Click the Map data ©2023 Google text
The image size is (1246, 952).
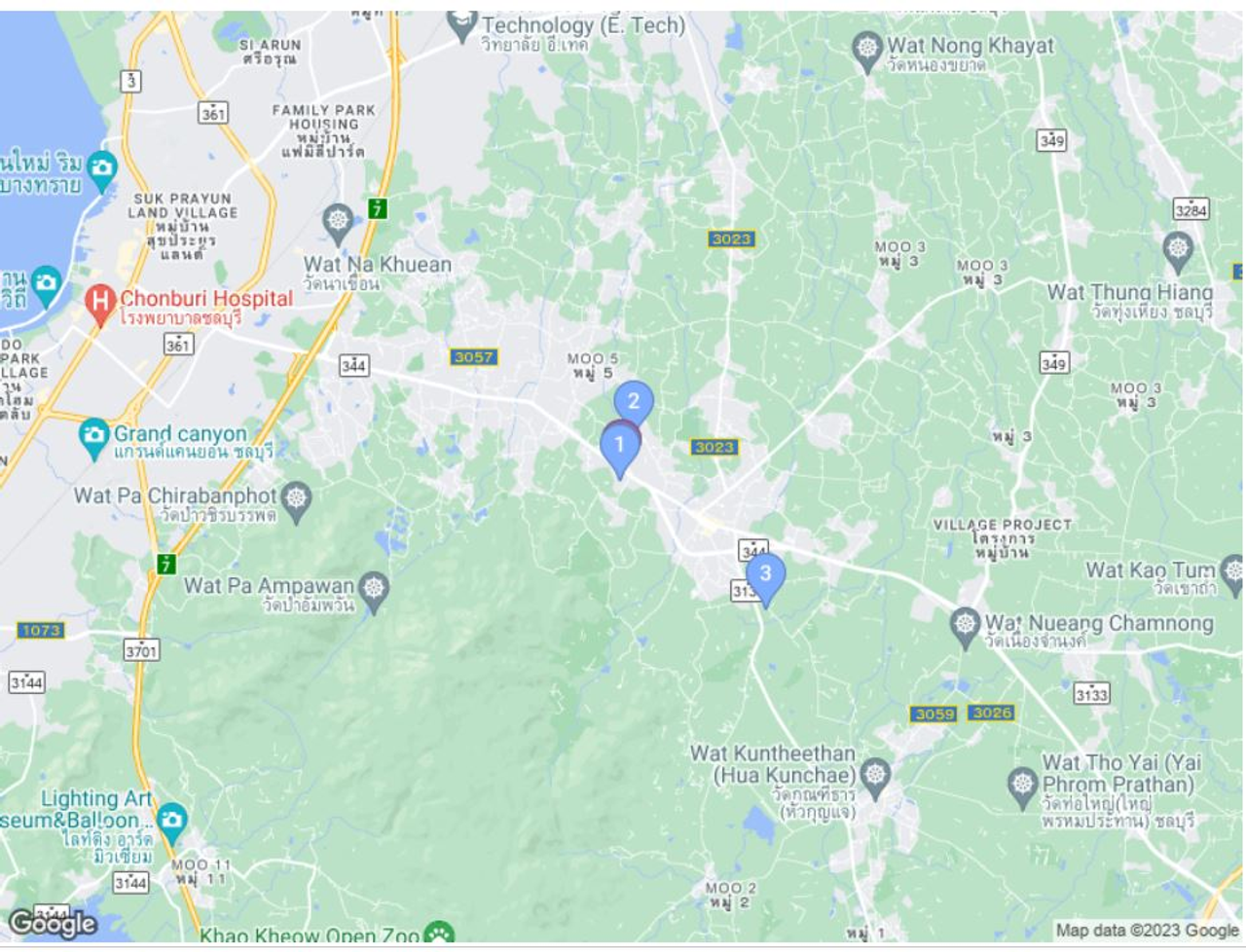click(1147, 931)
